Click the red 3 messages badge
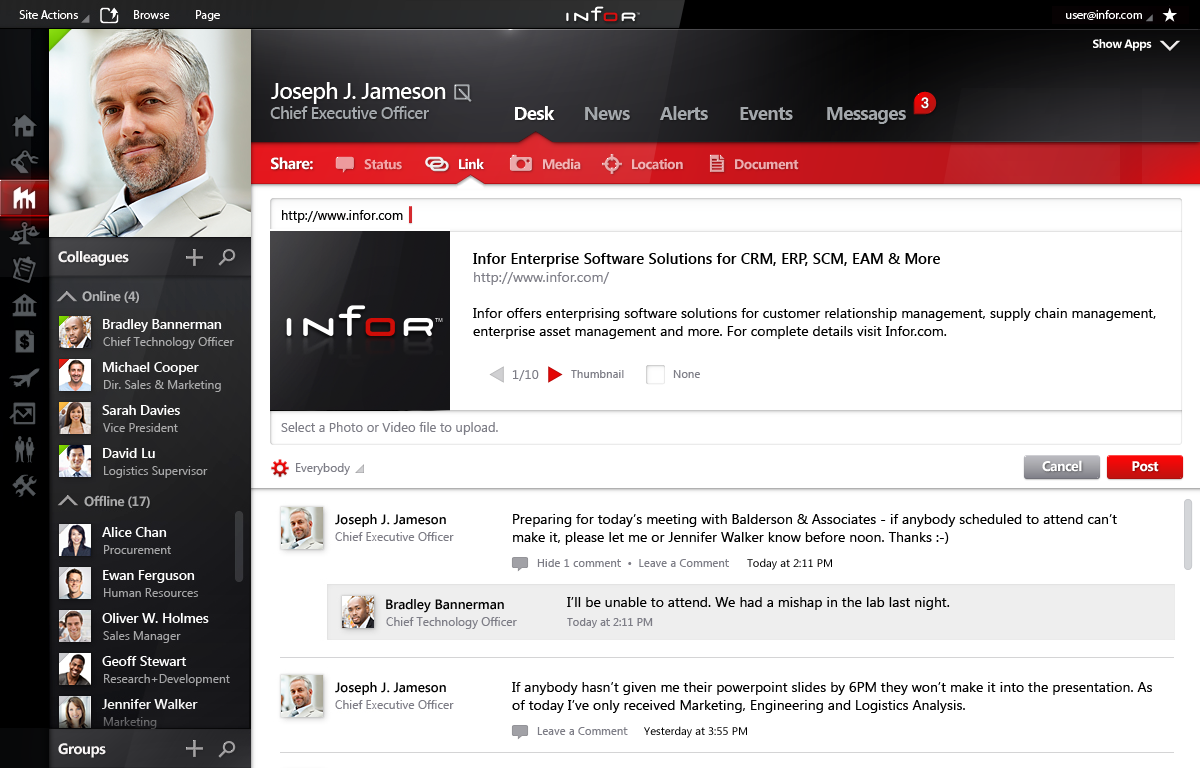This screenshot has height=768, width=1200. (x=924, y=103)
